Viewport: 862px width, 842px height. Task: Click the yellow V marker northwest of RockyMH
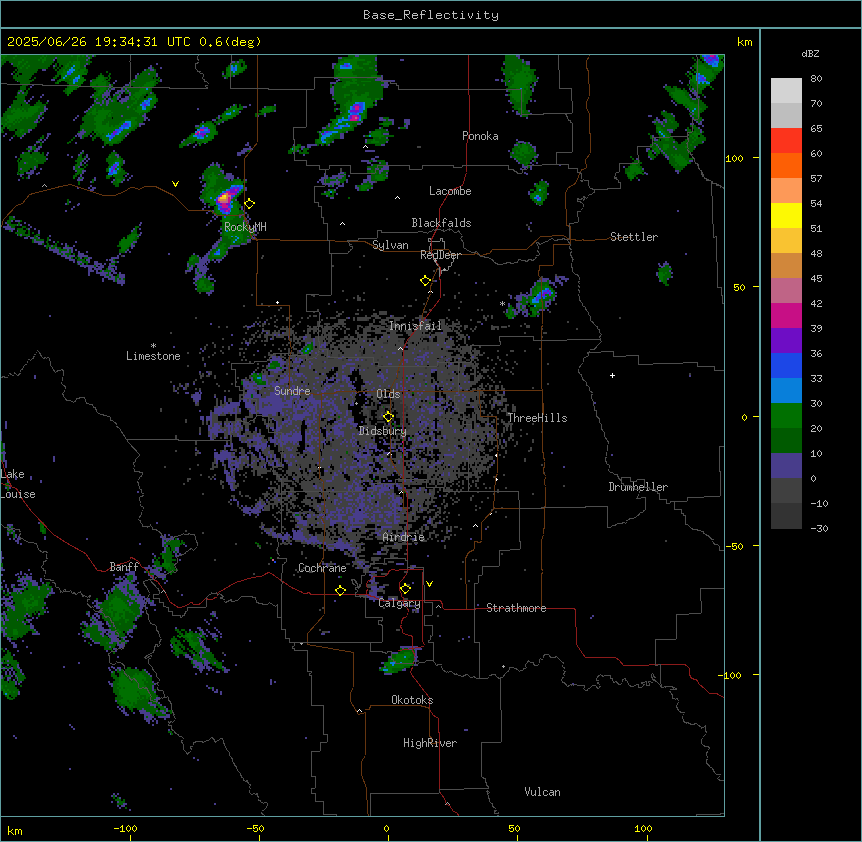175,184
